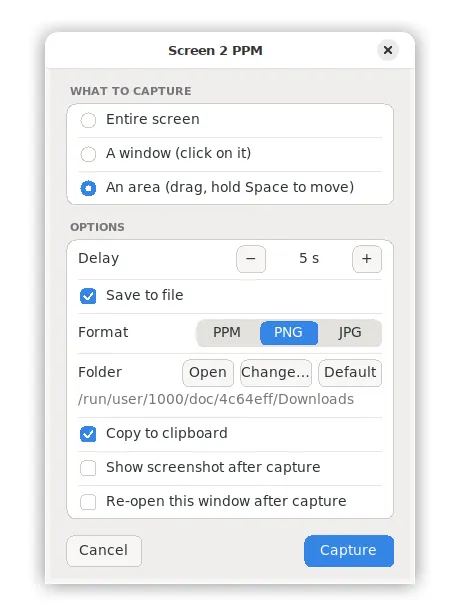The height and width of the screenshot is (612, 458).
Task: Click the Folder label
Action: coord(100,372)
